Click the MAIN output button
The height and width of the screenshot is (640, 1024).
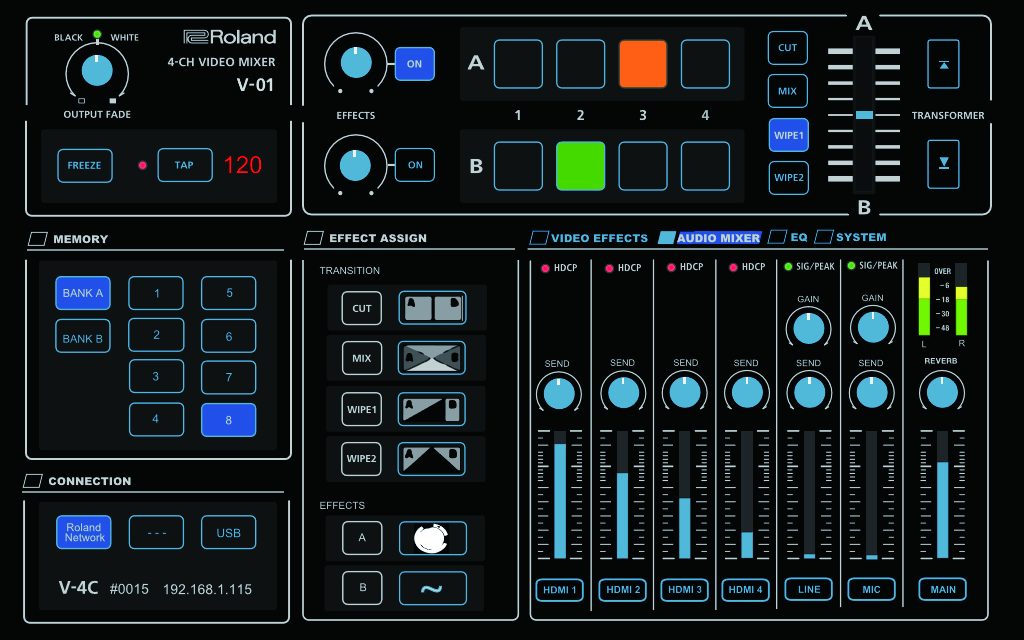point(943,590)
